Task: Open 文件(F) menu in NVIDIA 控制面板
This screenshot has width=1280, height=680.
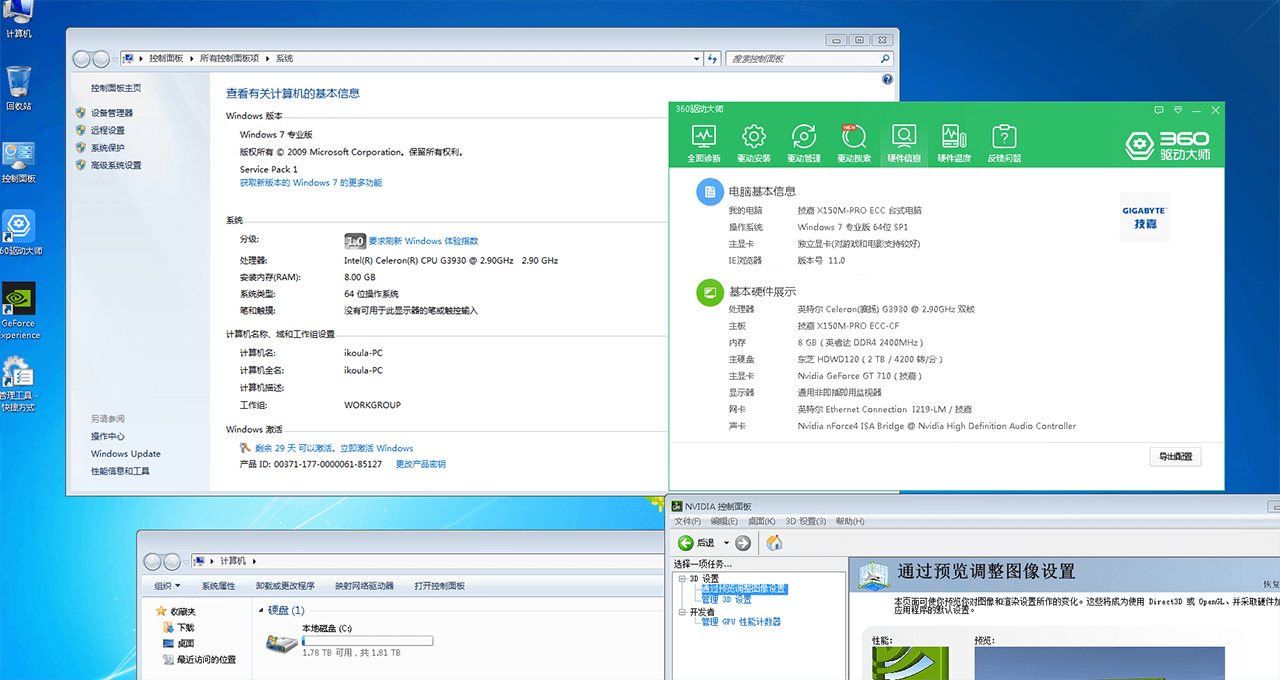Action: click(688, 521)
